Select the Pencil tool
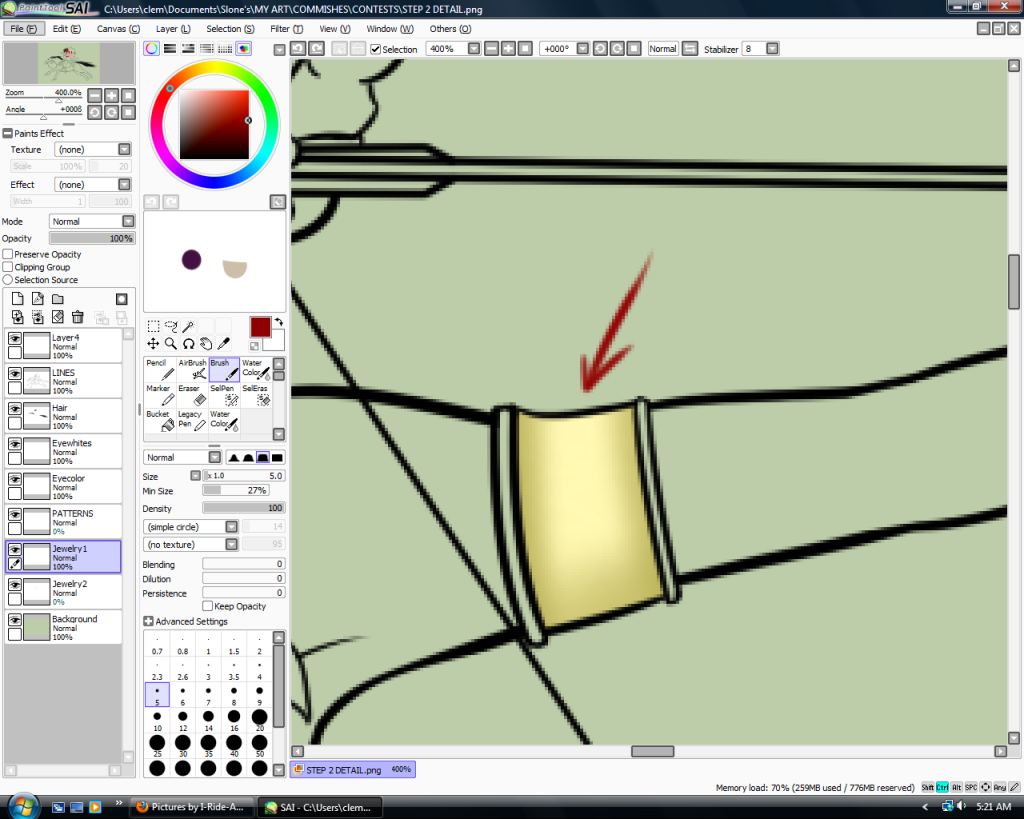The width and height of the screenshot is (1024, 819). pos(160,369)
